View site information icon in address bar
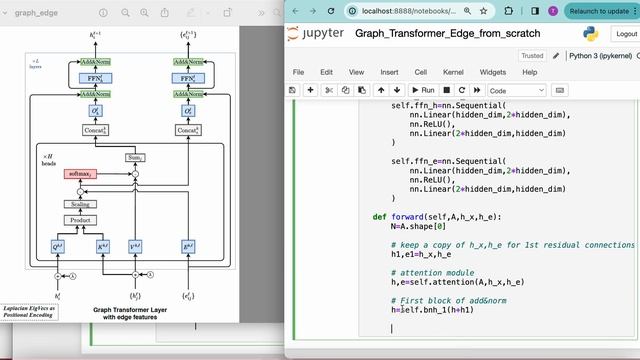Image resolution: width=640 pixels, height=360 pixels. click(352, 11)
